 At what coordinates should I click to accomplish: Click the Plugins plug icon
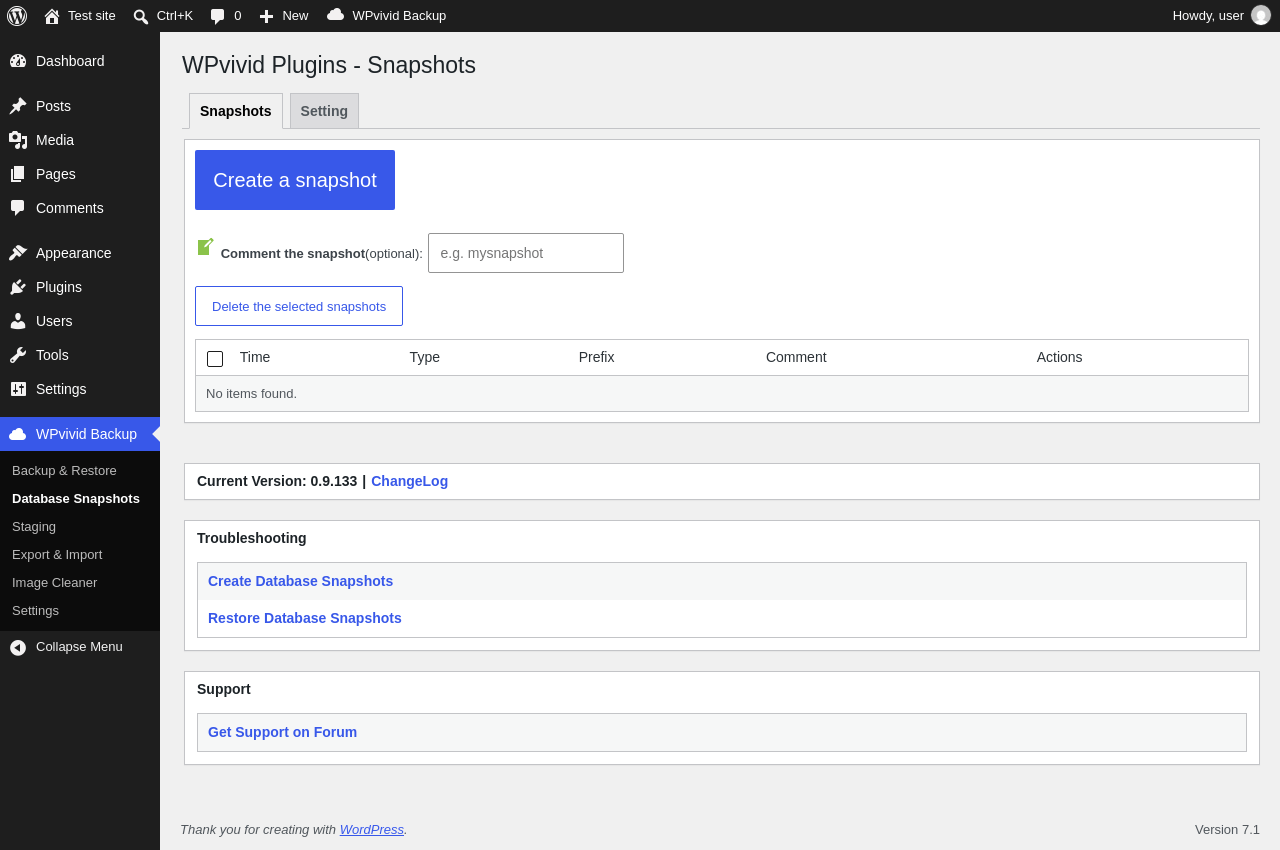pos(18,287)
